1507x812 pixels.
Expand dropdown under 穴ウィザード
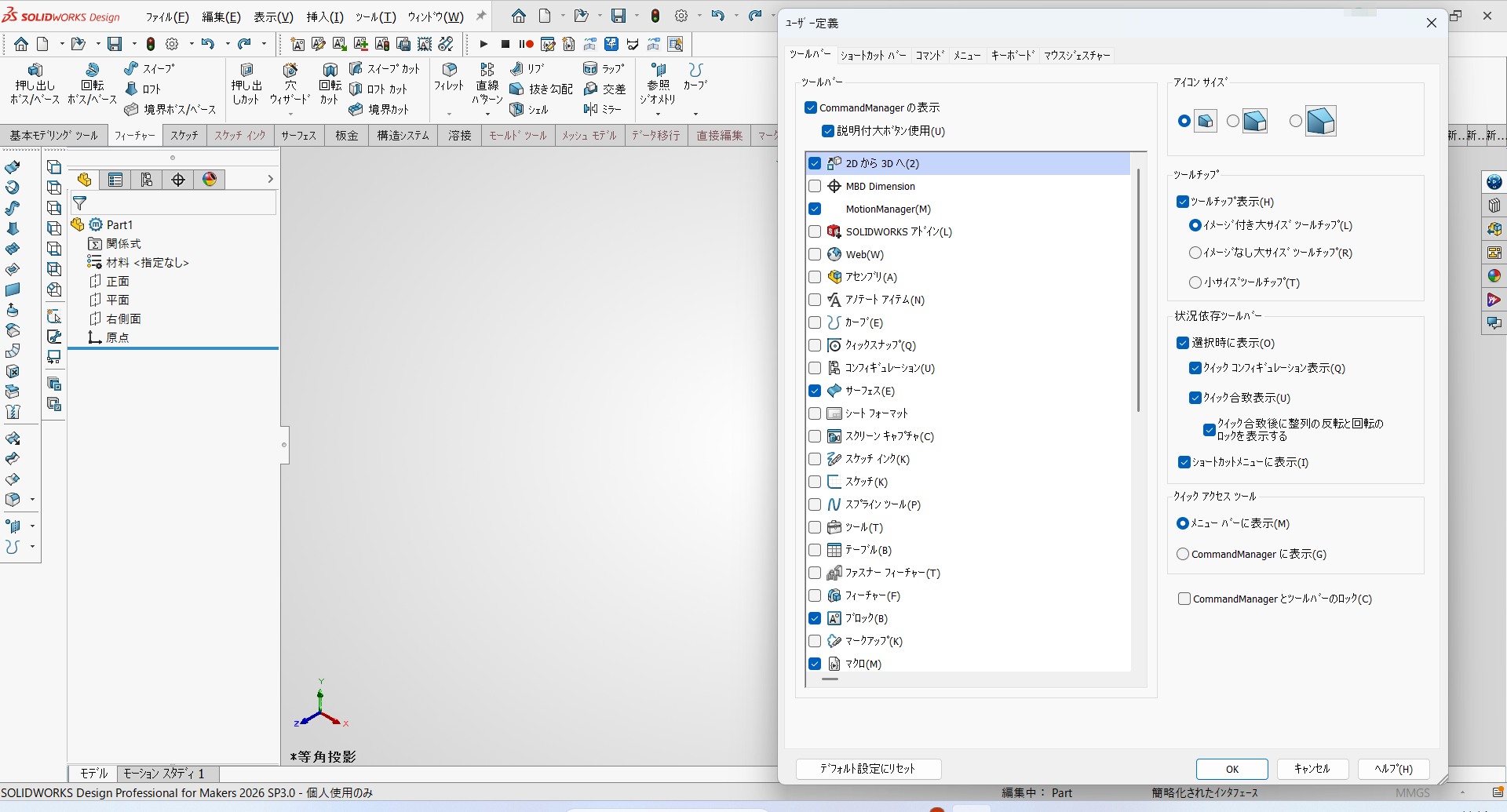point(290,114)
